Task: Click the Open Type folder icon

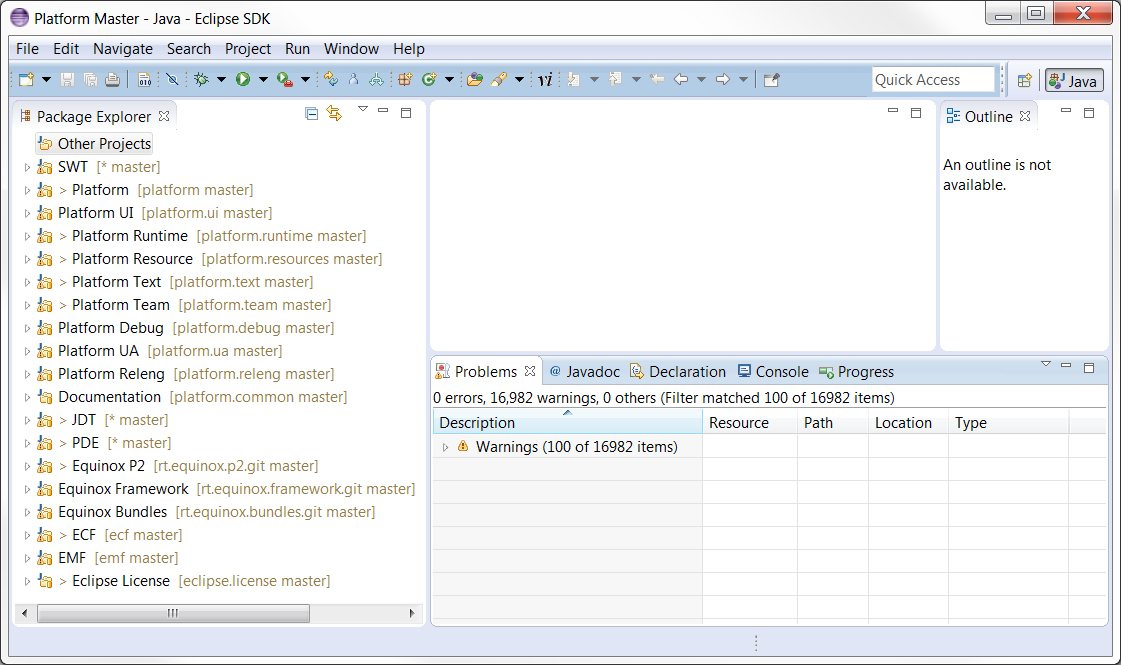Action: (475, 79)
